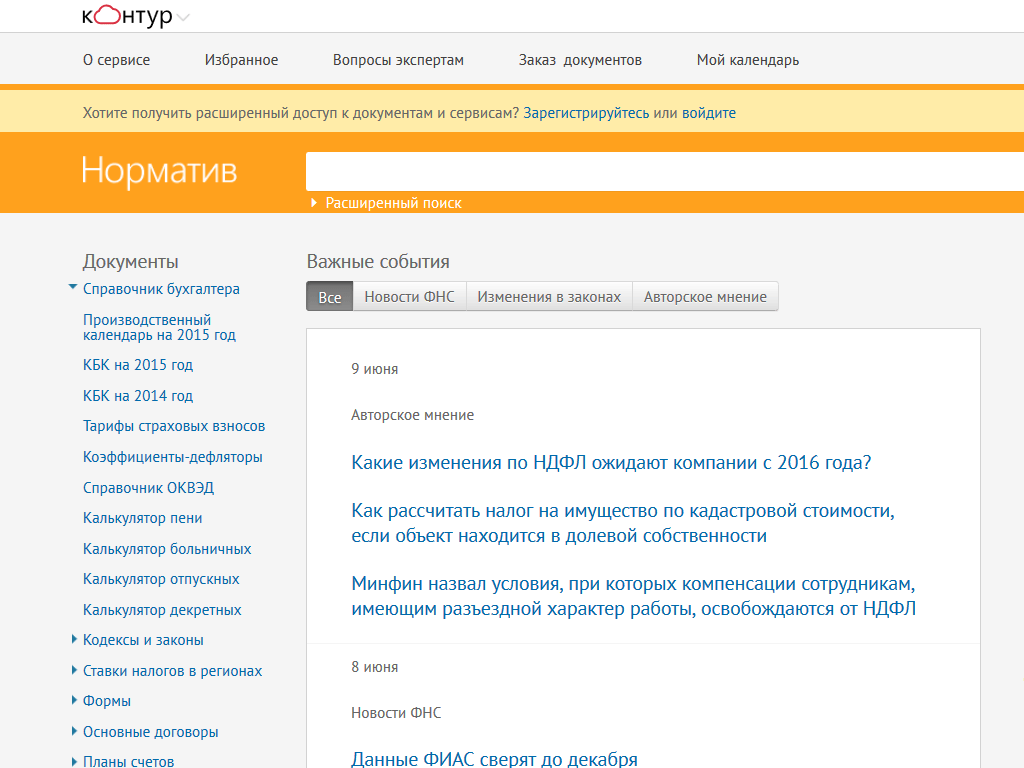Expand the Кодексы и законы section
The height and width of the screenshot is (768, 1024).
coord(74,639)
